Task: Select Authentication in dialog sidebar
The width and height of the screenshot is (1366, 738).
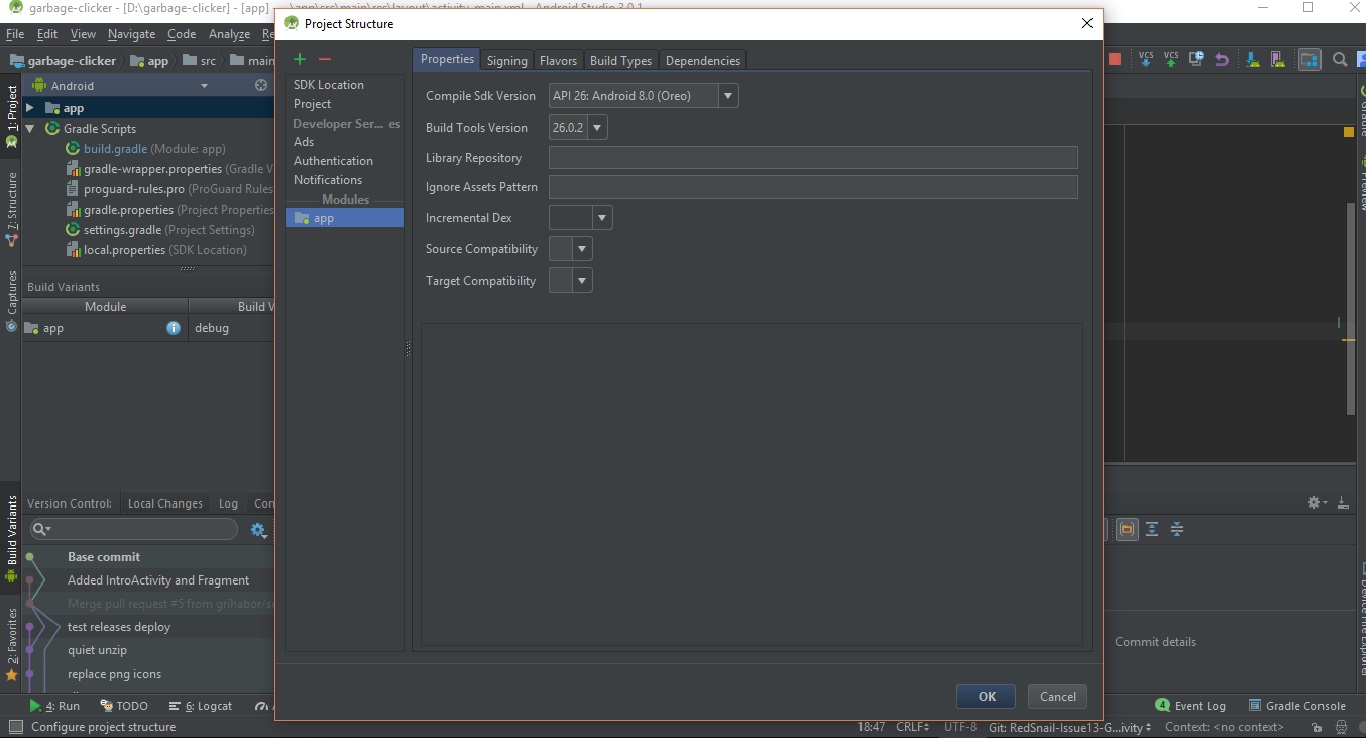Action: pos(333,161)
